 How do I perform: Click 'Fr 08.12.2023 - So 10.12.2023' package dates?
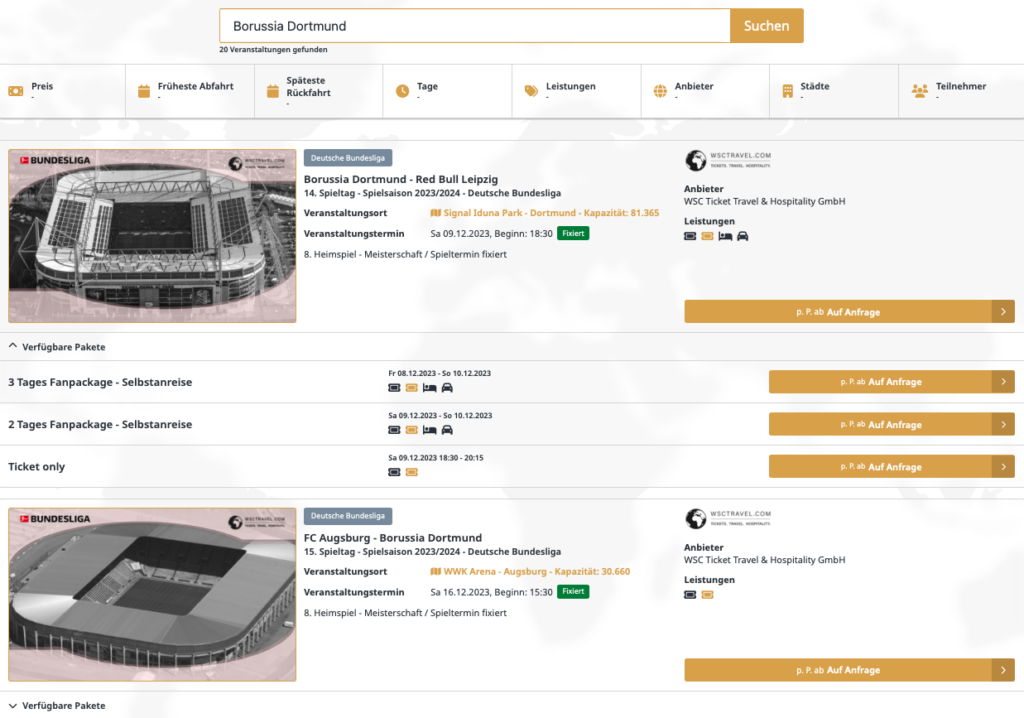[x=440, y=374]
